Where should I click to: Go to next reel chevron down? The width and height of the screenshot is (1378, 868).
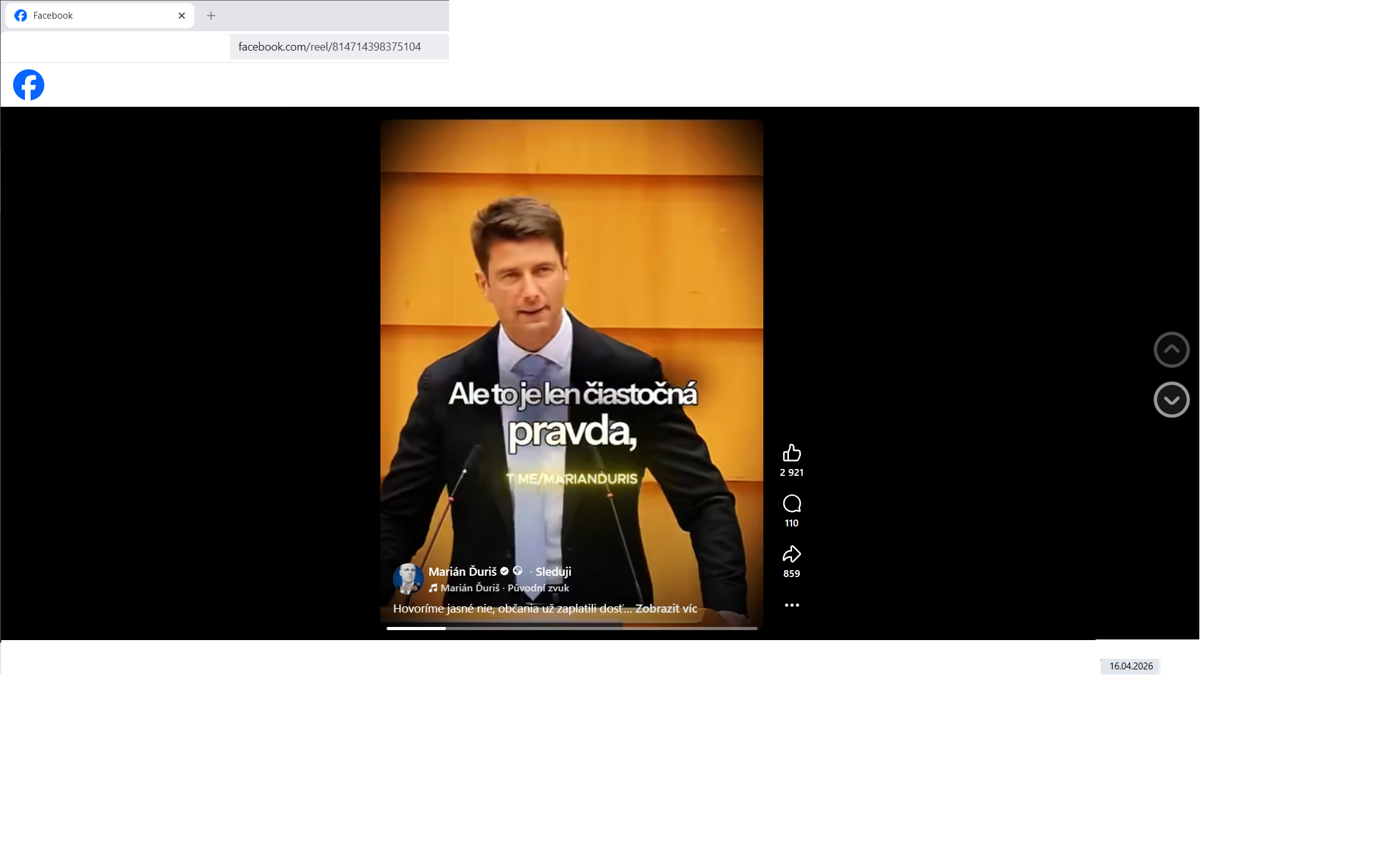tap(1171, 400)
